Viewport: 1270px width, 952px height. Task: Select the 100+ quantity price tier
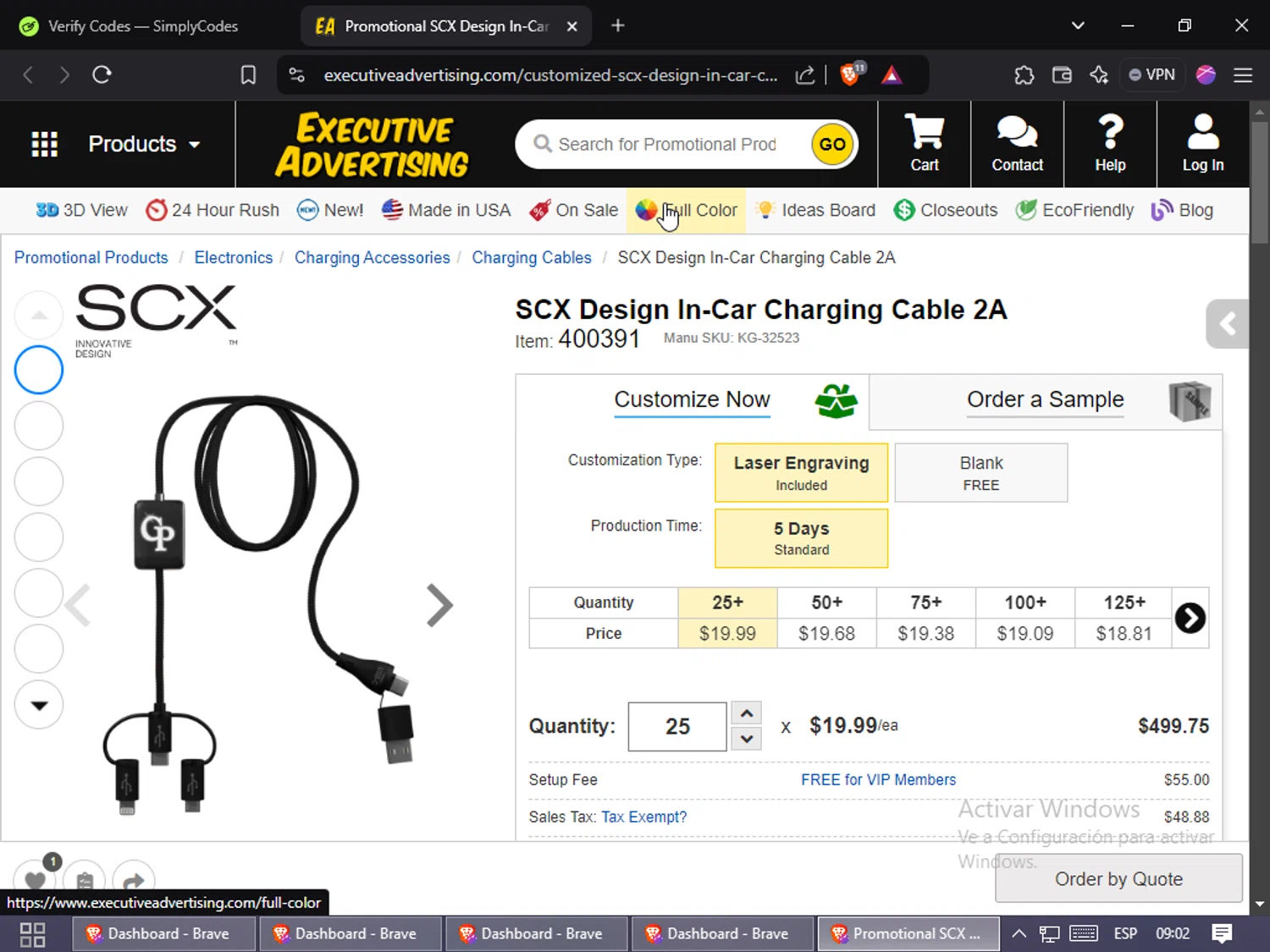pyautogui.click(x=1025, y=618)
